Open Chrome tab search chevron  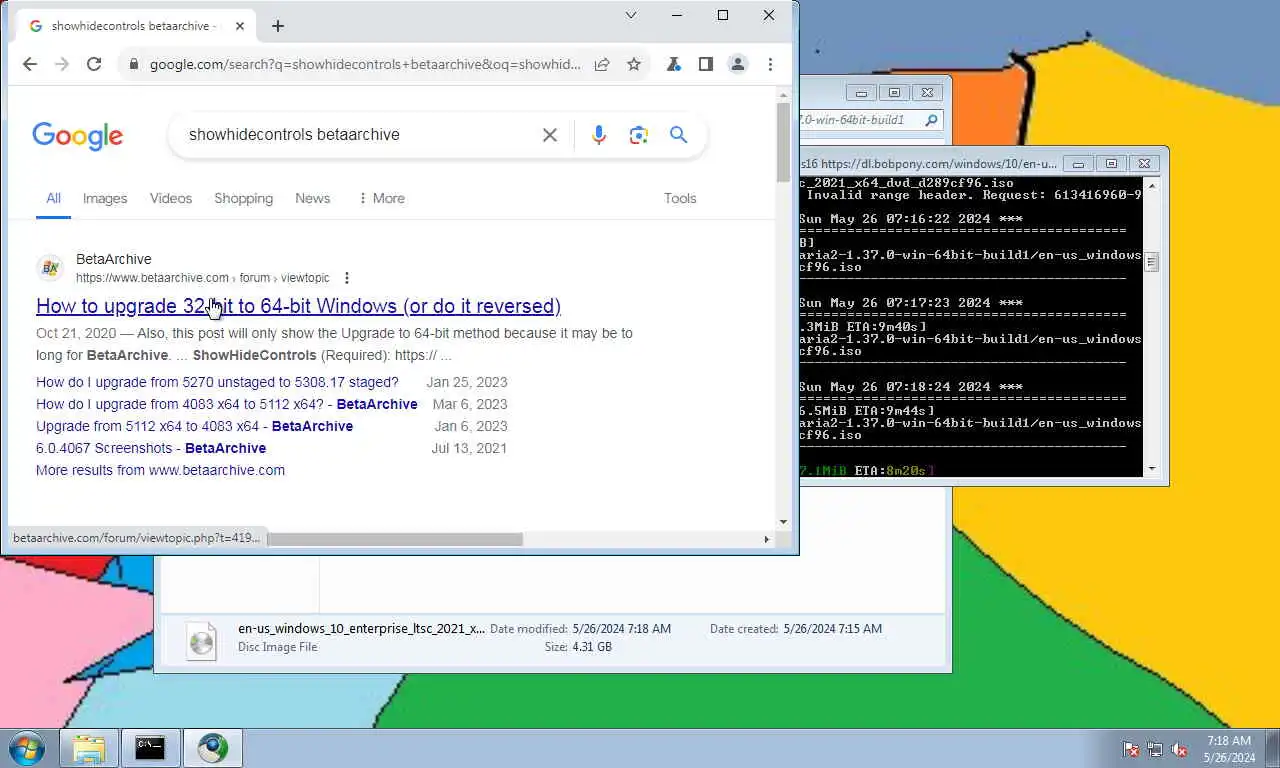pyautogui.click(x=631, y=15)
